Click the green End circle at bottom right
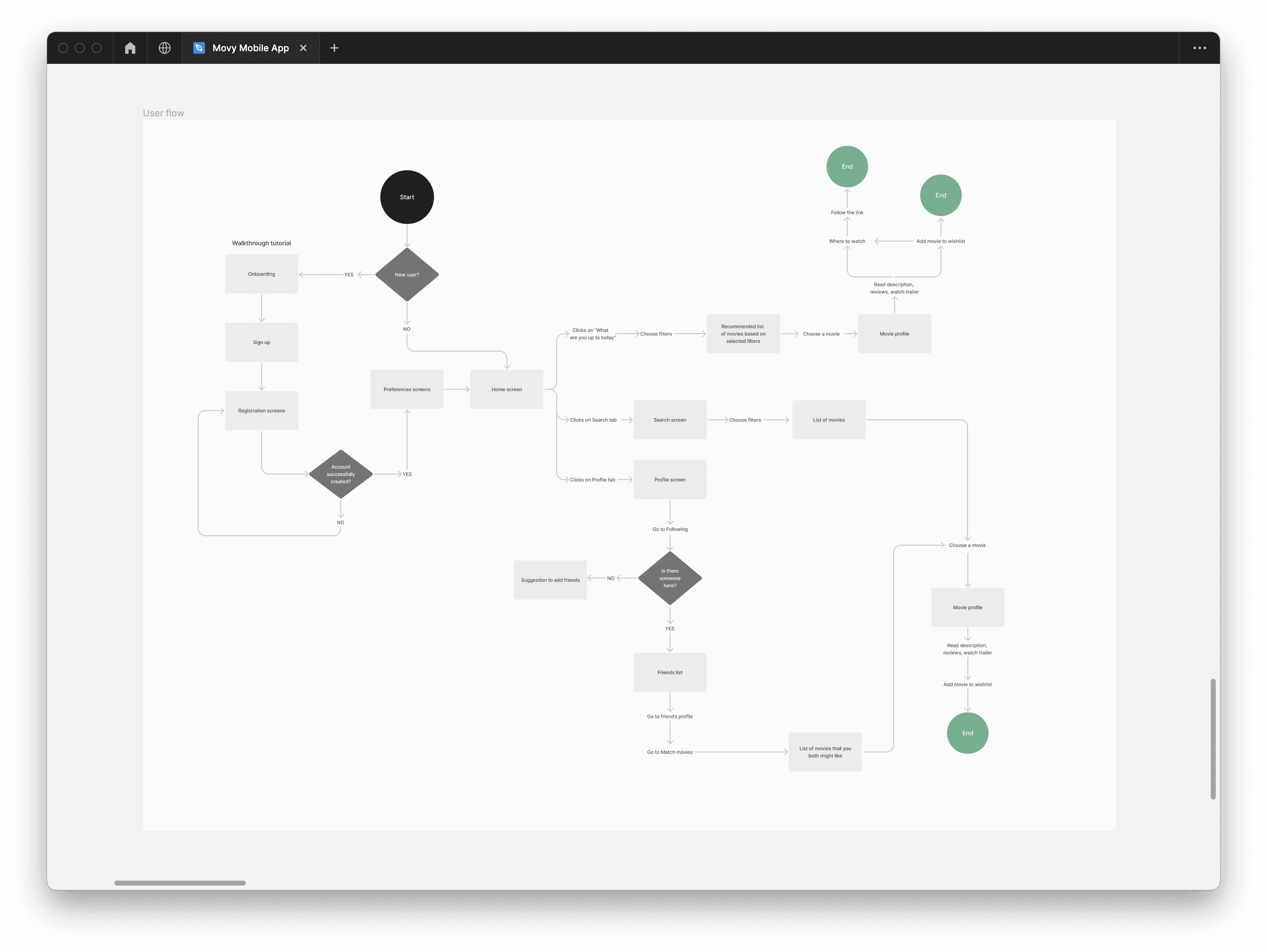1267x952 pixels. [967, 733]
